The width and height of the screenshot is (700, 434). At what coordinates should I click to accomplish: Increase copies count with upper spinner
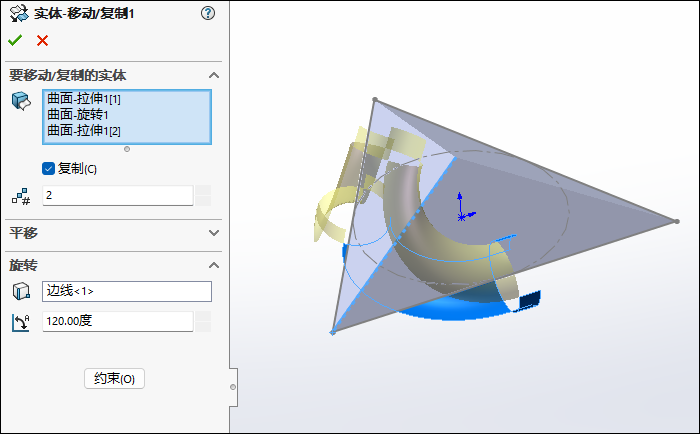pos(203,190)
